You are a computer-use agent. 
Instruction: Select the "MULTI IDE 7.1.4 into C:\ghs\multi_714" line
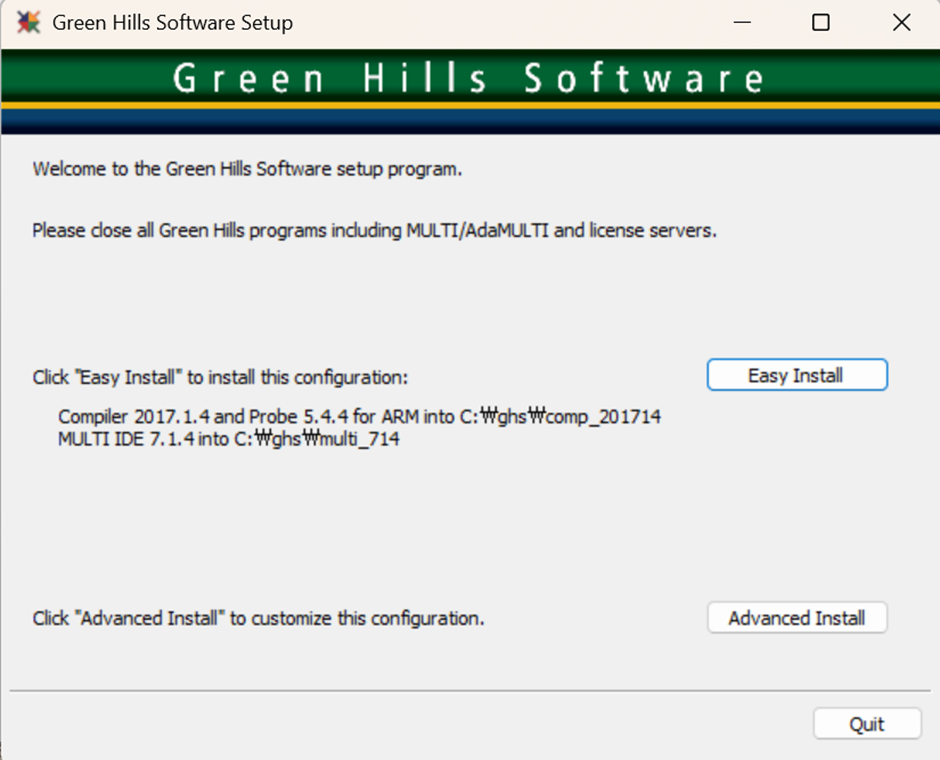click(228, 439)
